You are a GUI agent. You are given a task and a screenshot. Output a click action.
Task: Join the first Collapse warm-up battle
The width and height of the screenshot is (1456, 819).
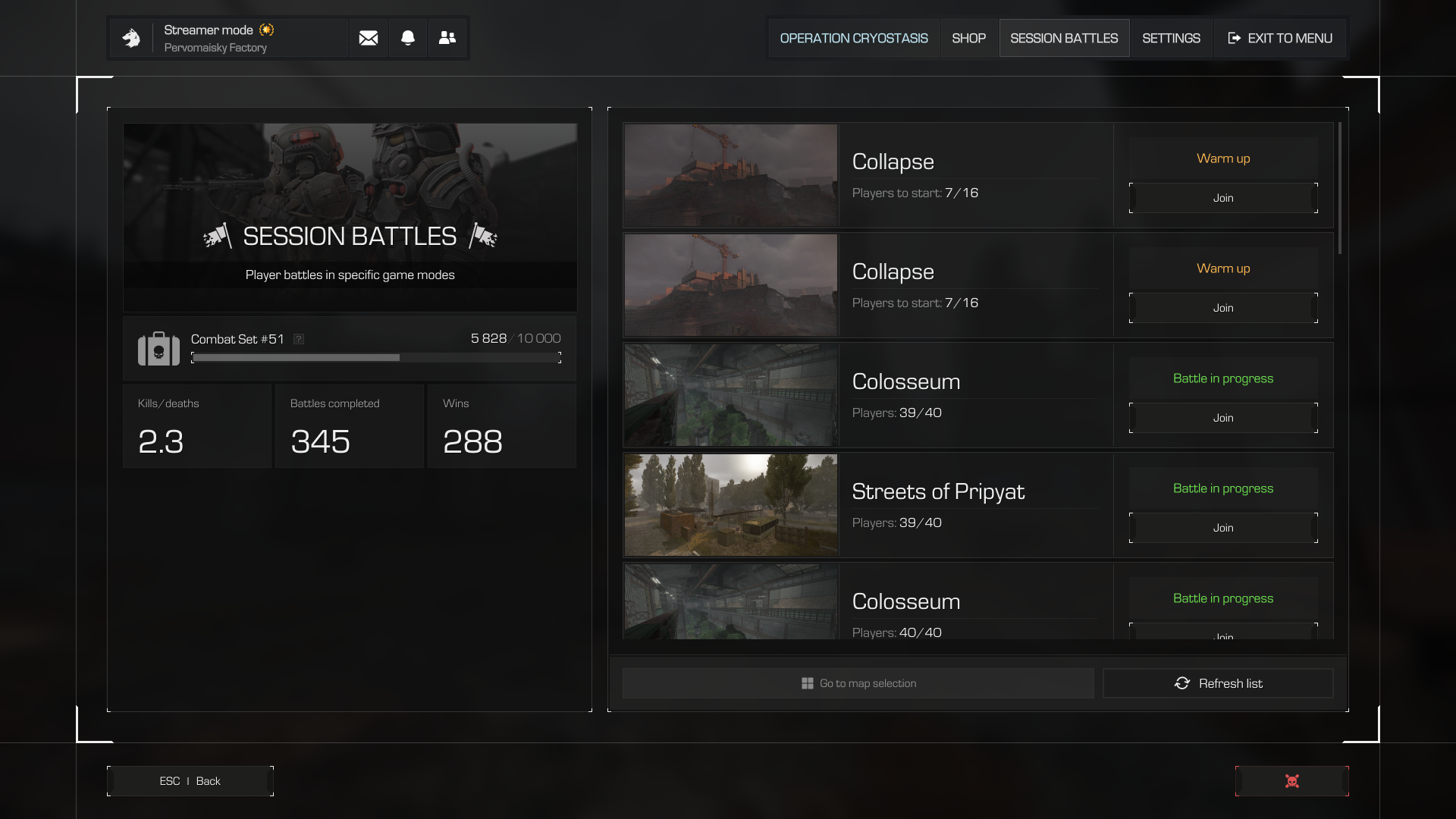(x=1222, y=198)
